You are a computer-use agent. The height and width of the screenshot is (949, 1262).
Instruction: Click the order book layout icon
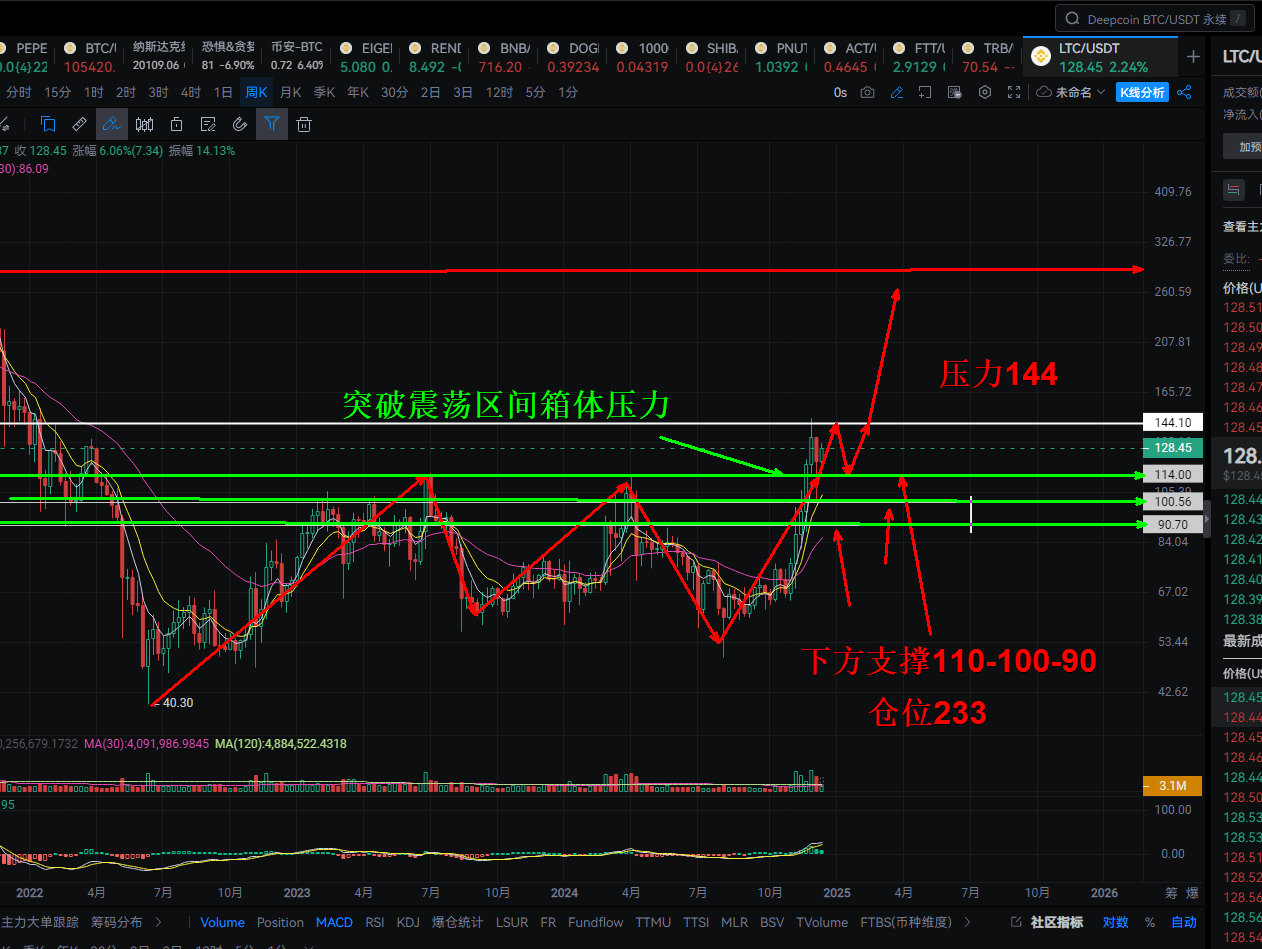[x=1234, y=189]
